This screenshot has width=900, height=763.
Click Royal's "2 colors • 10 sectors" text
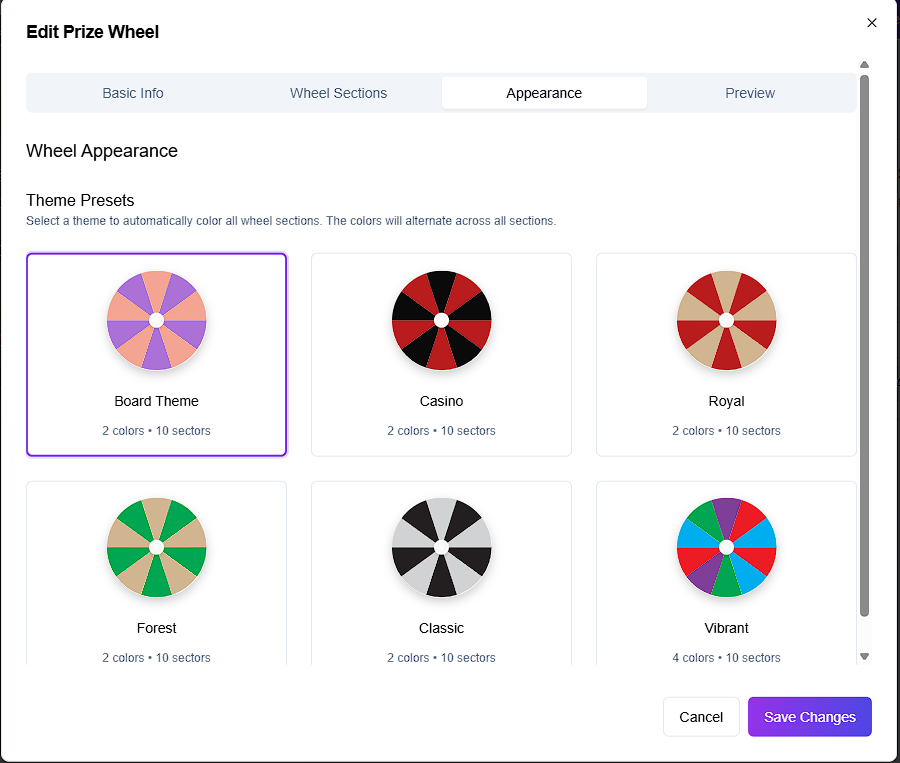pos(726,431)
